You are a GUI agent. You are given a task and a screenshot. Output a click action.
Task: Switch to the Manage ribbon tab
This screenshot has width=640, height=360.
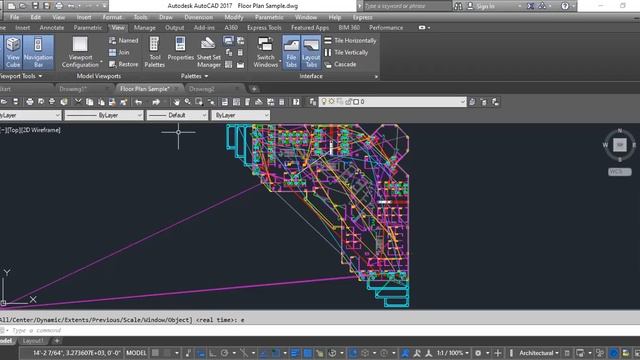[144, 27]
